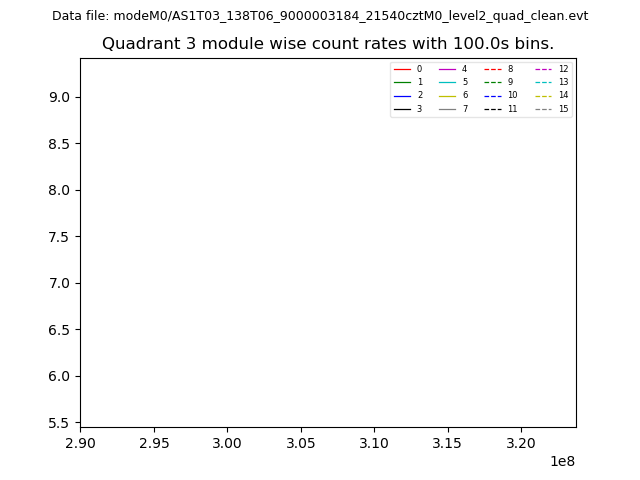The height and width of the screenshot is (480, 640).
Task: Click the 3.00 tick label on the x-axis
Action: click(x=227, y=442)
